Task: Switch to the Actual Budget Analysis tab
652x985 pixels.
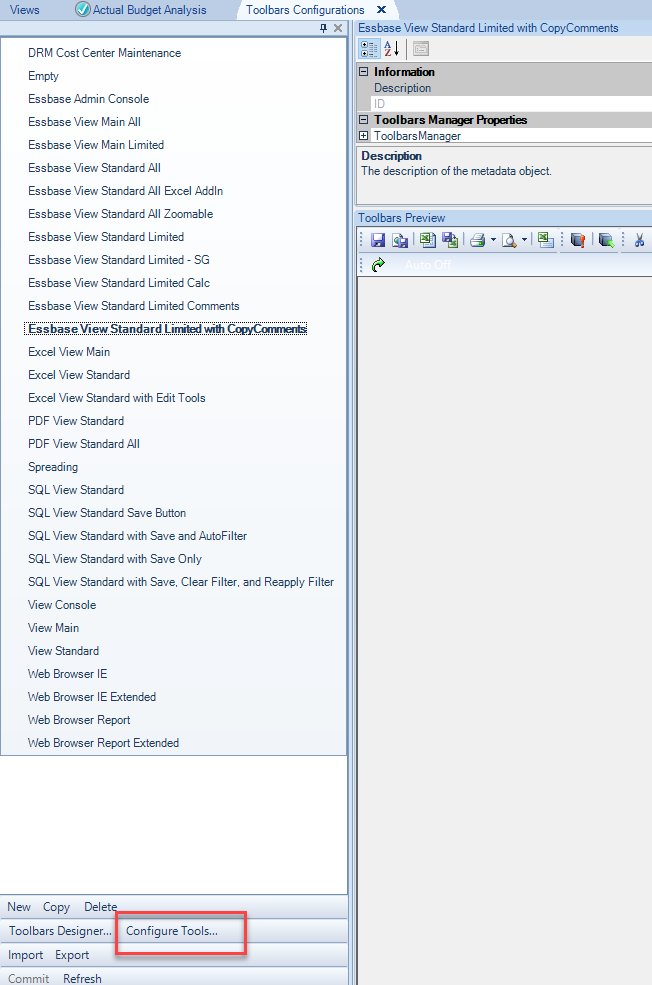Action: coord(141,9)
